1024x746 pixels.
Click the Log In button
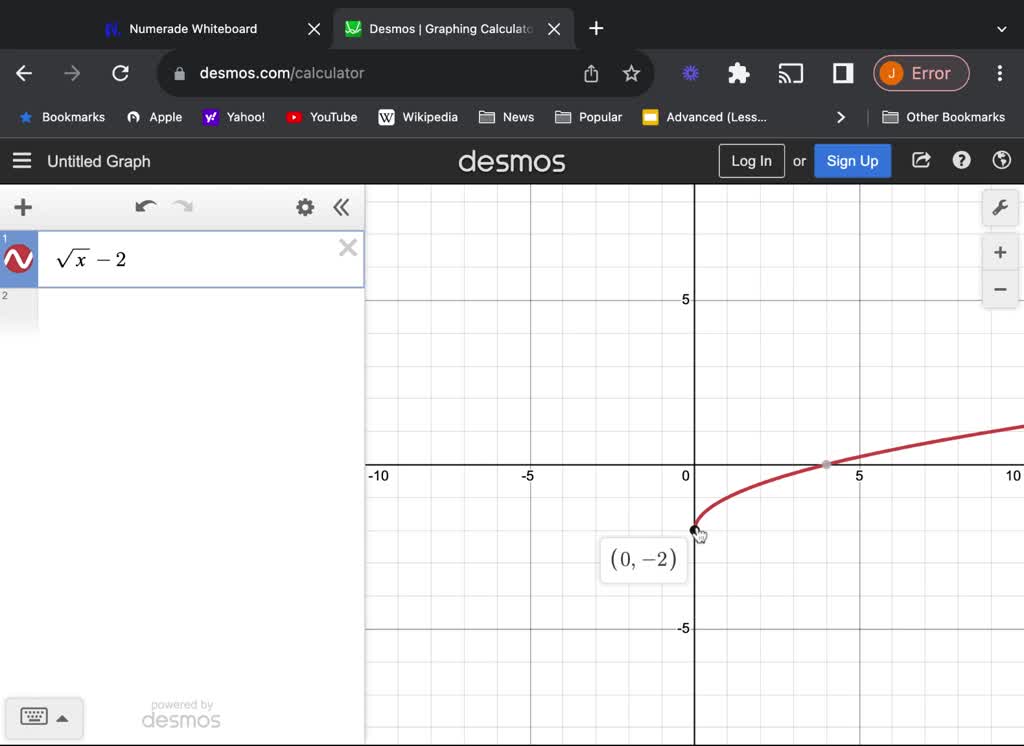(x=751, y=161)
